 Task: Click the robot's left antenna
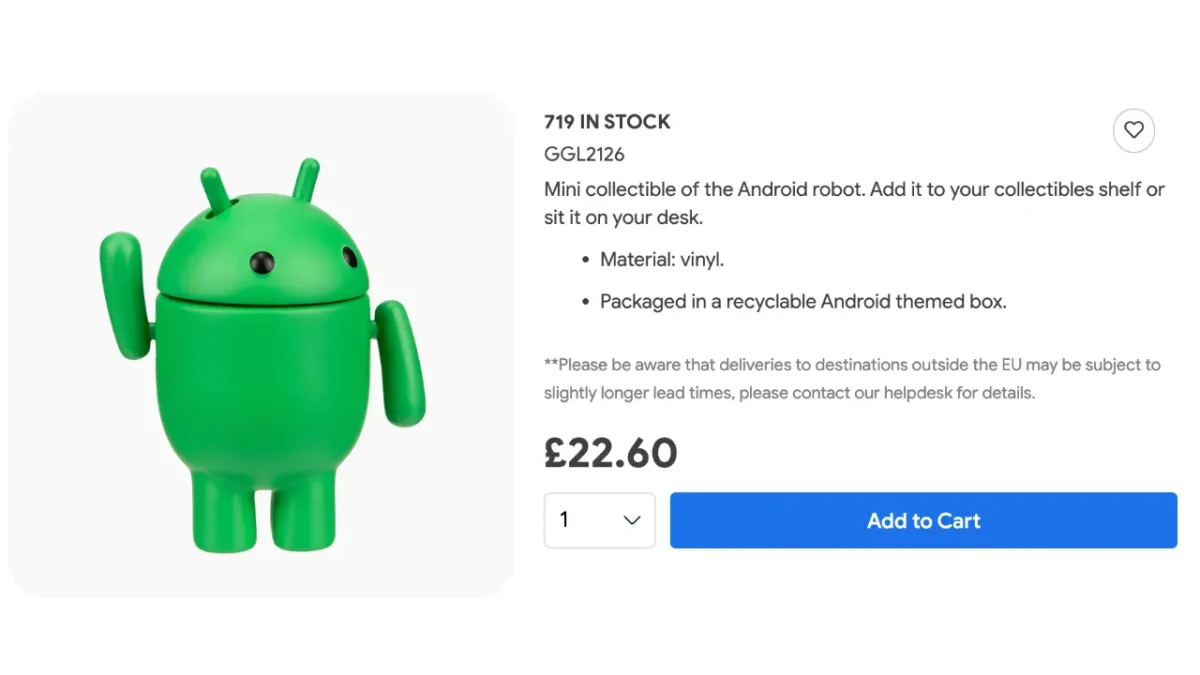pos(214,190)
